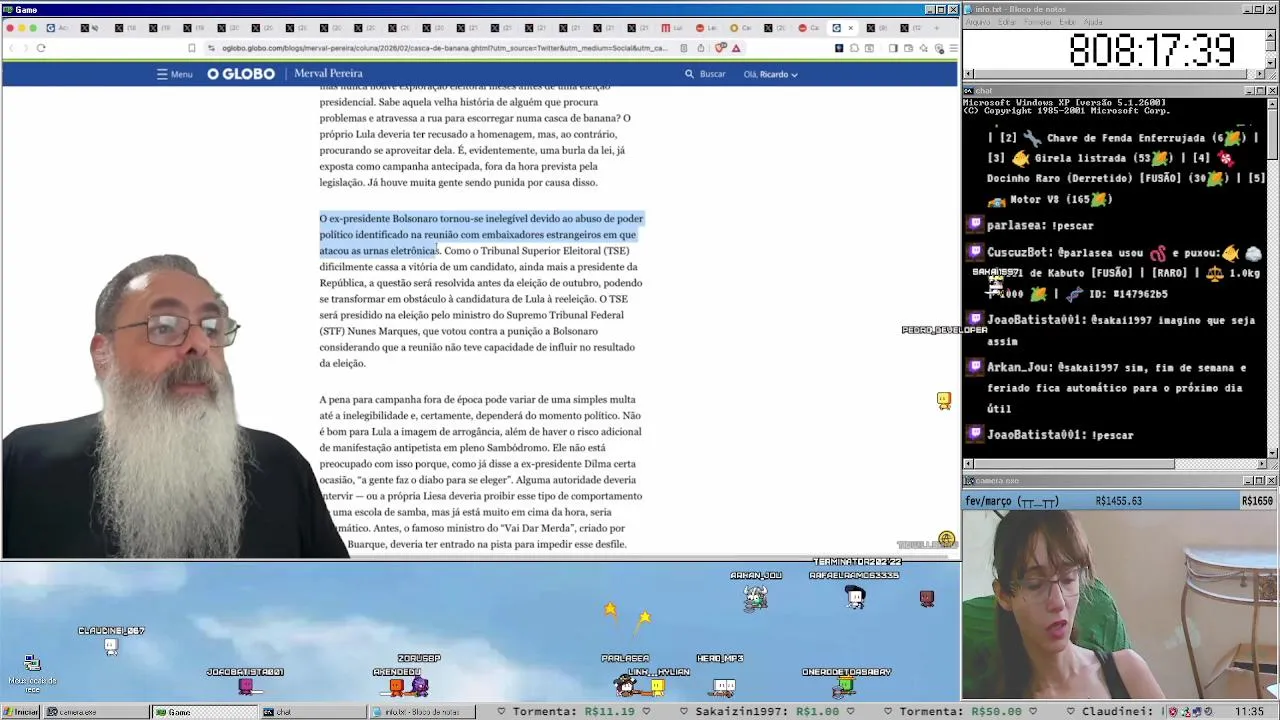Click the oglobo.globo.com URL address bar
The width and height of the screenshot is (1280, 720).
[x=444, y=48]
